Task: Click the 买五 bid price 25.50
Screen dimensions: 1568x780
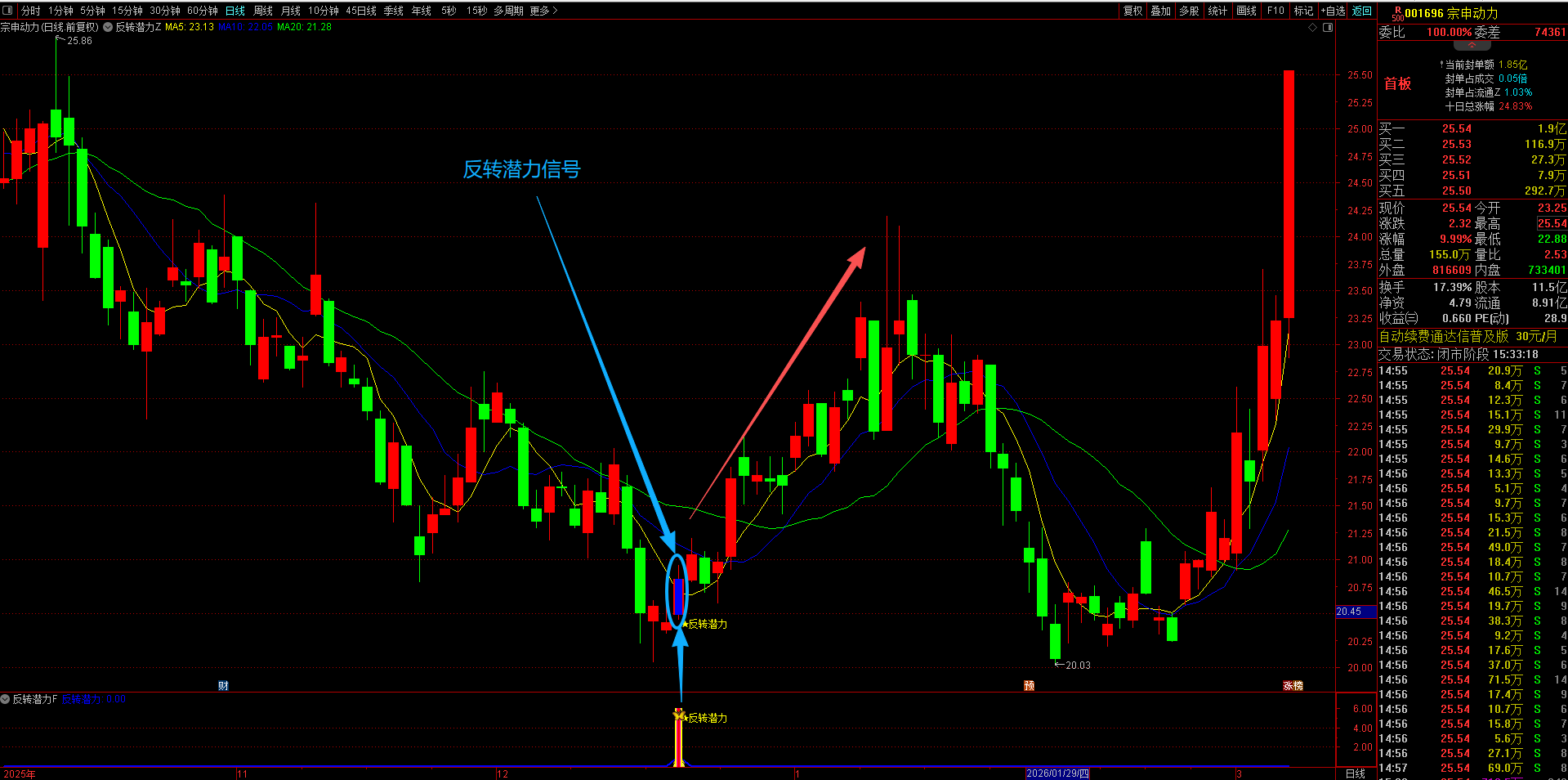Action: pyautogui.click(x=1456, y=191)
